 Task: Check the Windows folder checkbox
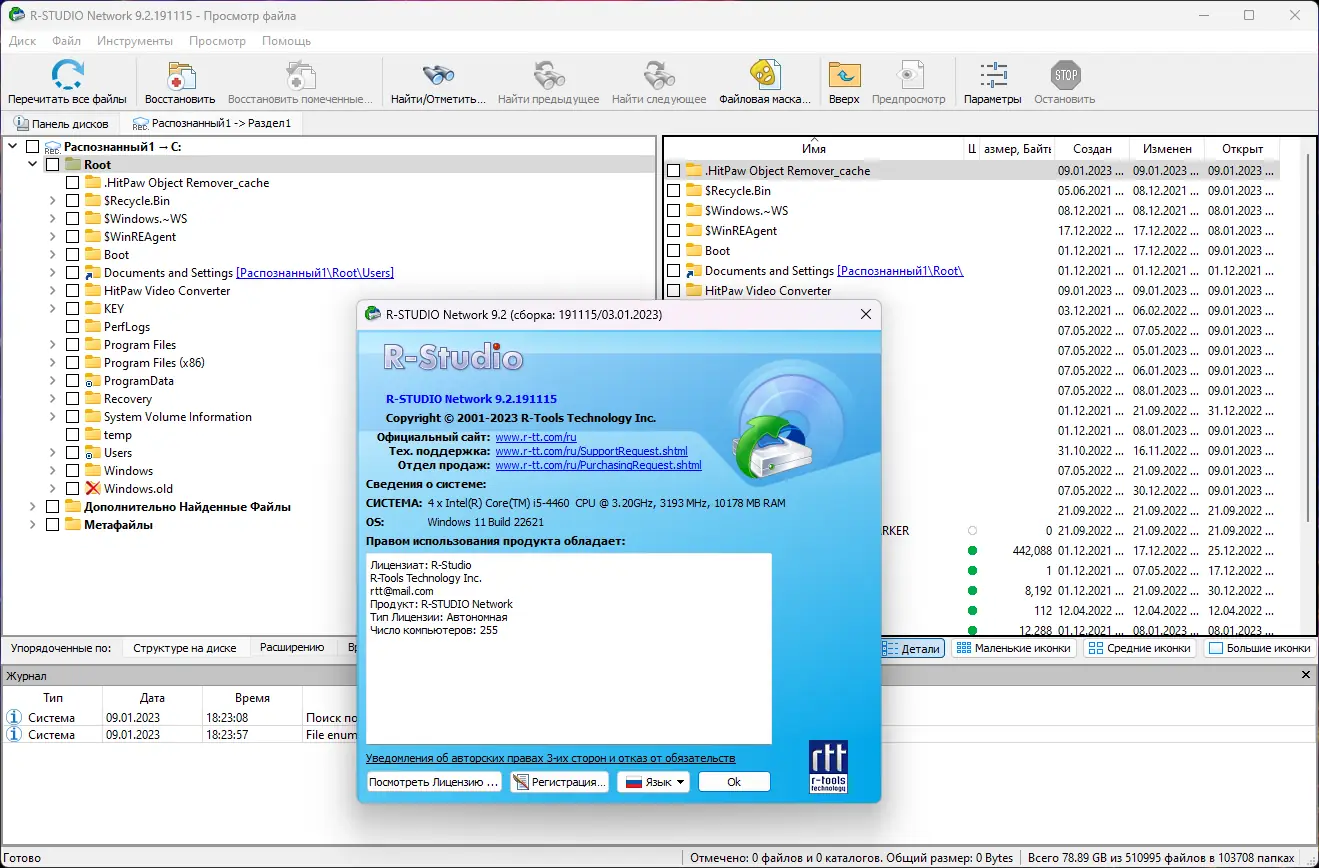pos(70,470)
